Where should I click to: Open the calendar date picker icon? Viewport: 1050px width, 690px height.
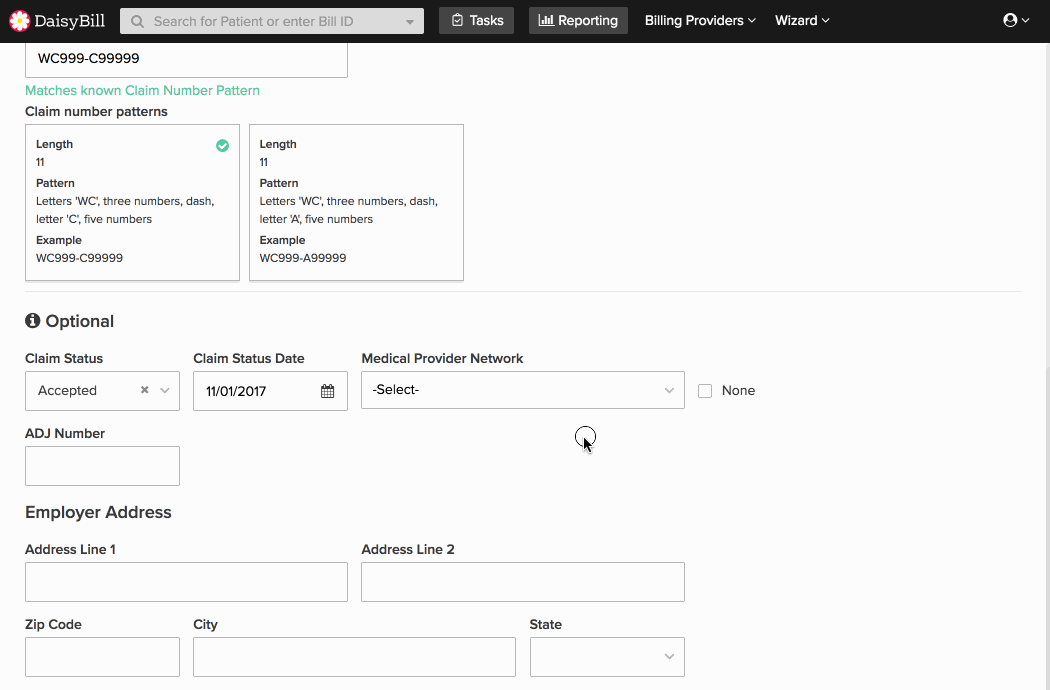327,391
